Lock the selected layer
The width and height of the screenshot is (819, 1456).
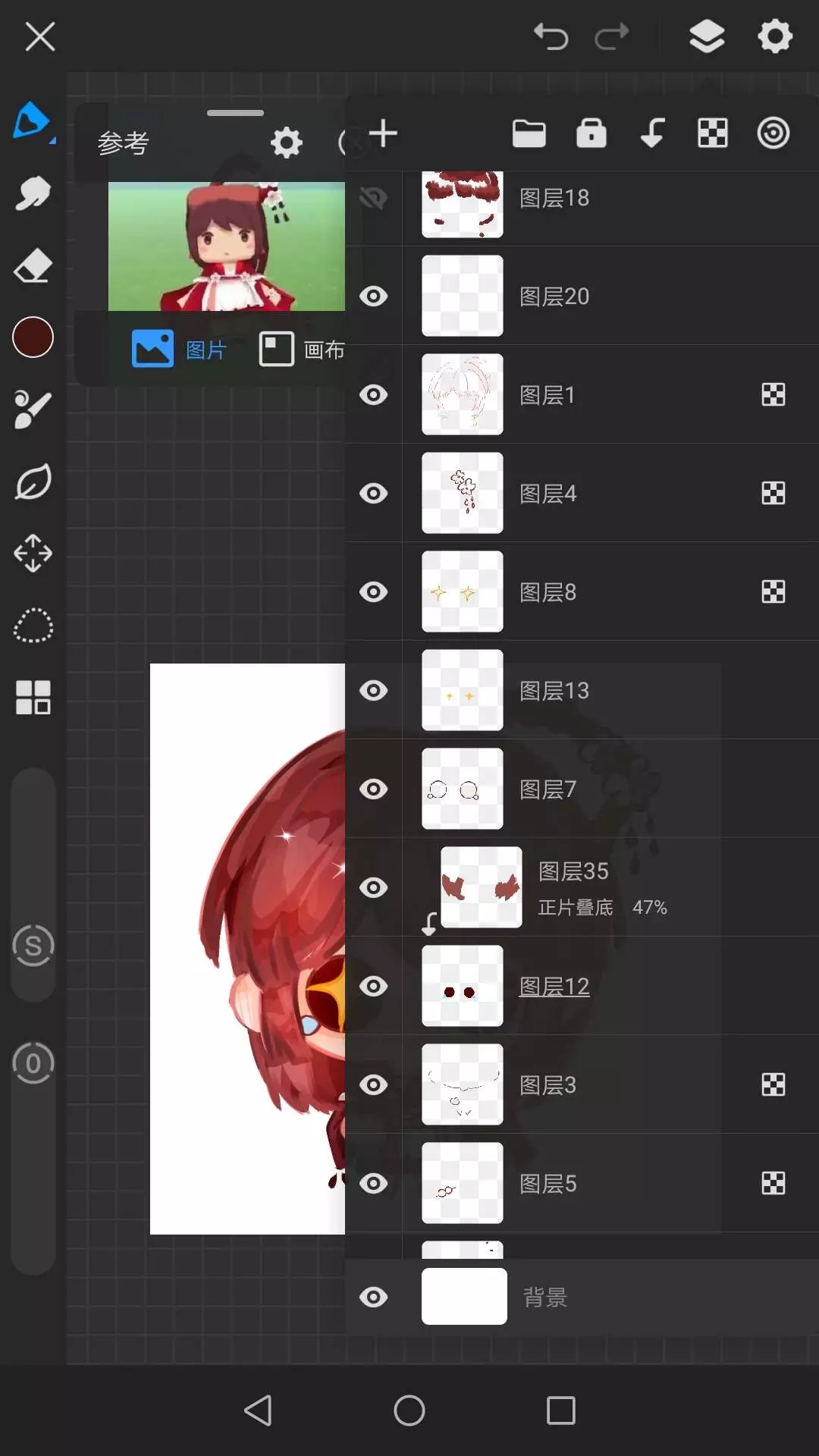point(591,133)
